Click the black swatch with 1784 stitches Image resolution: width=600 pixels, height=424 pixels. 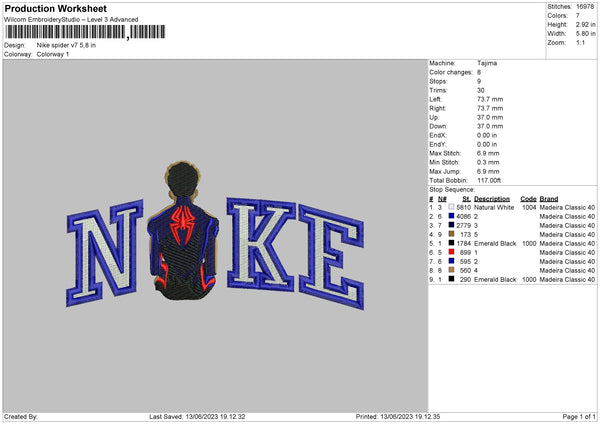452,243
